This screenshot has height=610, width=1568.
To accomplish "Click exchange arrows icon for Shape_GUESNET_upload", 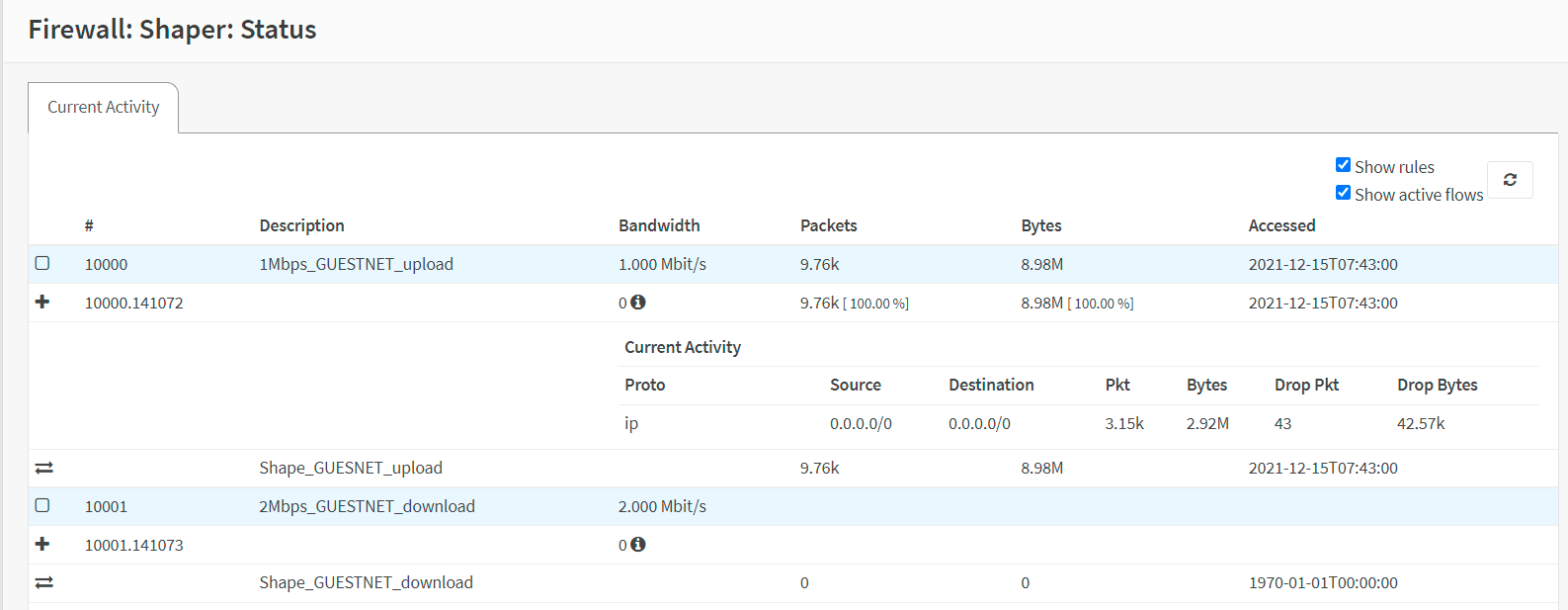I will [x=43, y=468].
